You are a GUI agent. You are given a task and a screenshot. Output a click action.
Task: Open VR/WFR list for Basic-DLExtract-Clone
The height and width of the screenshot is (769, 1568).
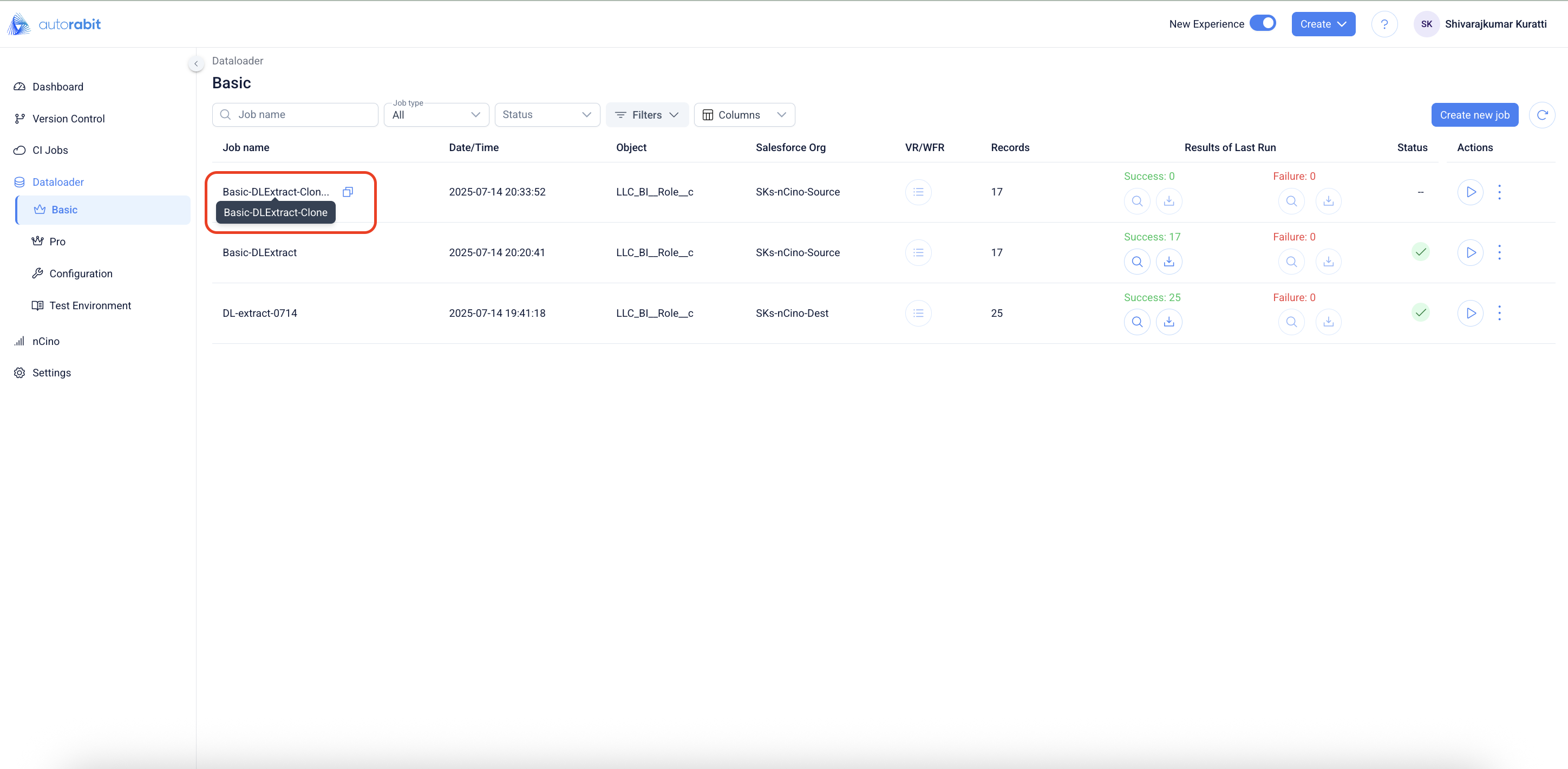(x=918, y=192)
